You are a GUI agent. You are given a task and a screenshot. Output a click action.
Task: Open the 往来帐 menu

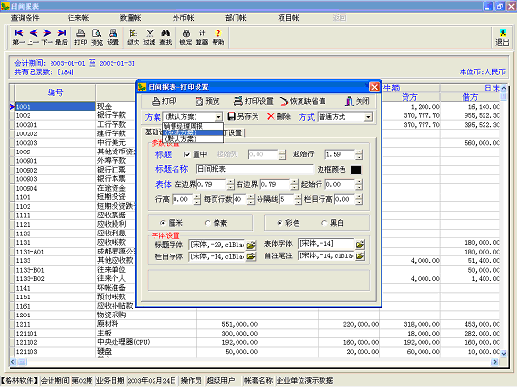coord(78,18)
